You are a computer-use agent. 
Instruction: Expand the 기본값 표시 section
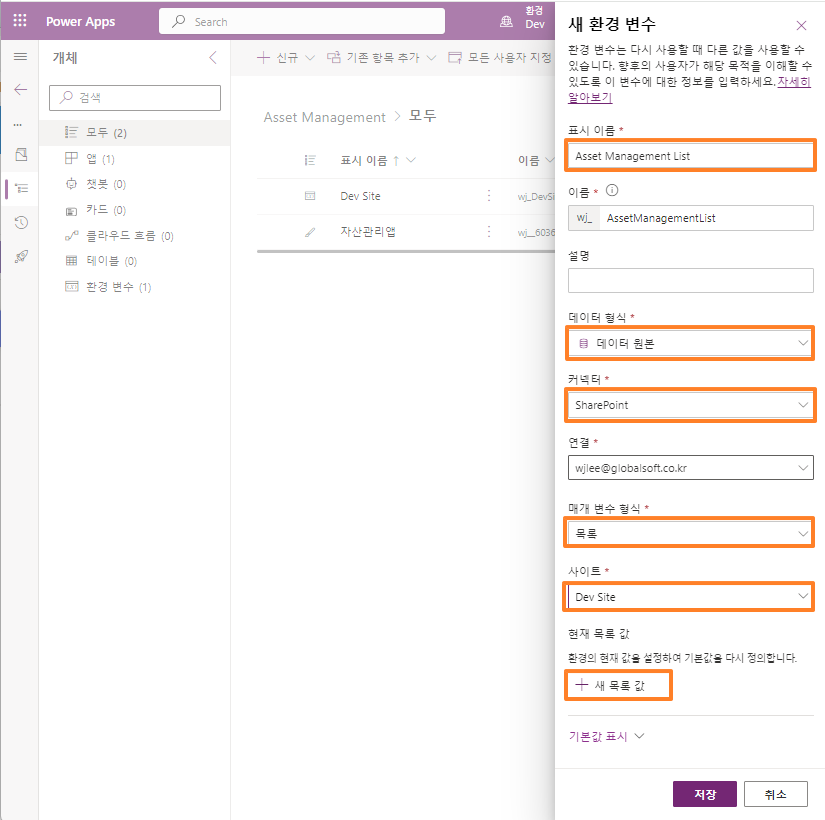pyautogui.click(x=606, y=736)
